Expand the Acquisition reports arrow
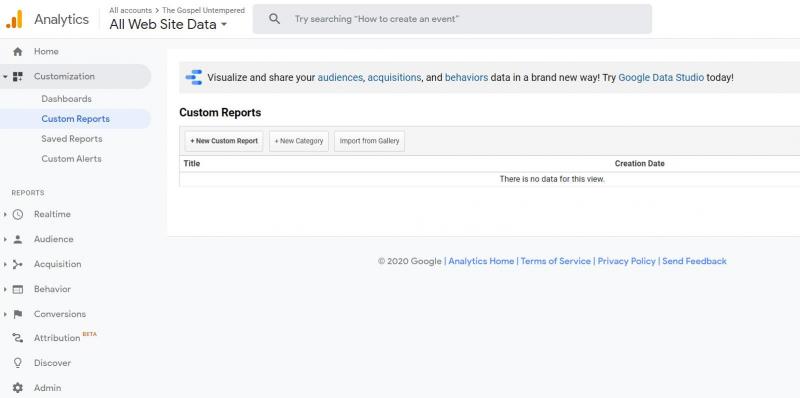Screen dimensions: 800x398 coord(5,264)
